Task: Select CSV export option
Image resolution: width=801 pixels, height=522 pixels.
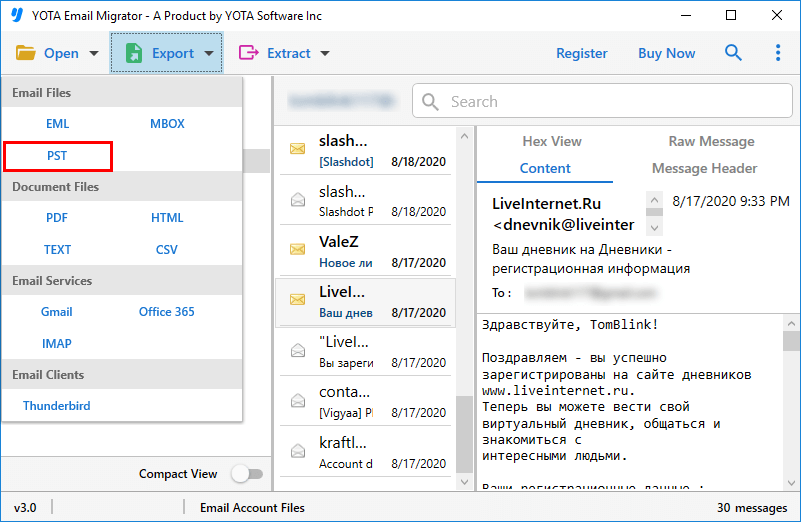Action: coord(167,250)
